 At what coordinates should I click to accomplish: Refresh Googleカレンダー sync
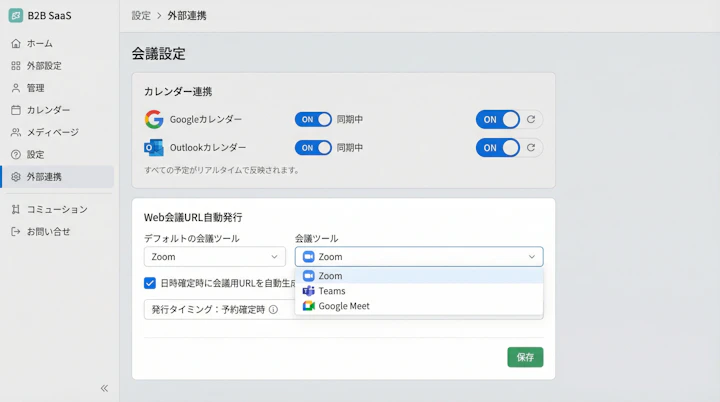[x=531, y=119]
